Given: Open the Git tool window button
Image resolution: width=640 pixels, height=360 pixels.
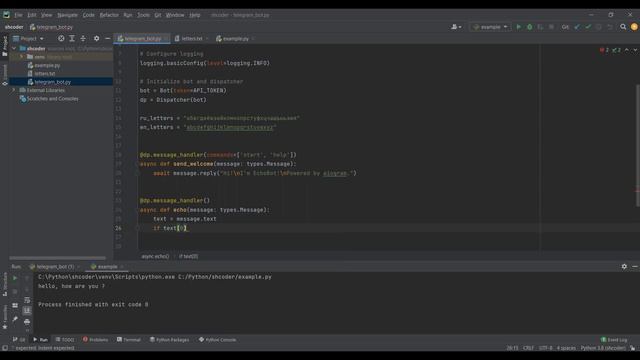Looking at the screenshot, I should [x=19, y=340].
